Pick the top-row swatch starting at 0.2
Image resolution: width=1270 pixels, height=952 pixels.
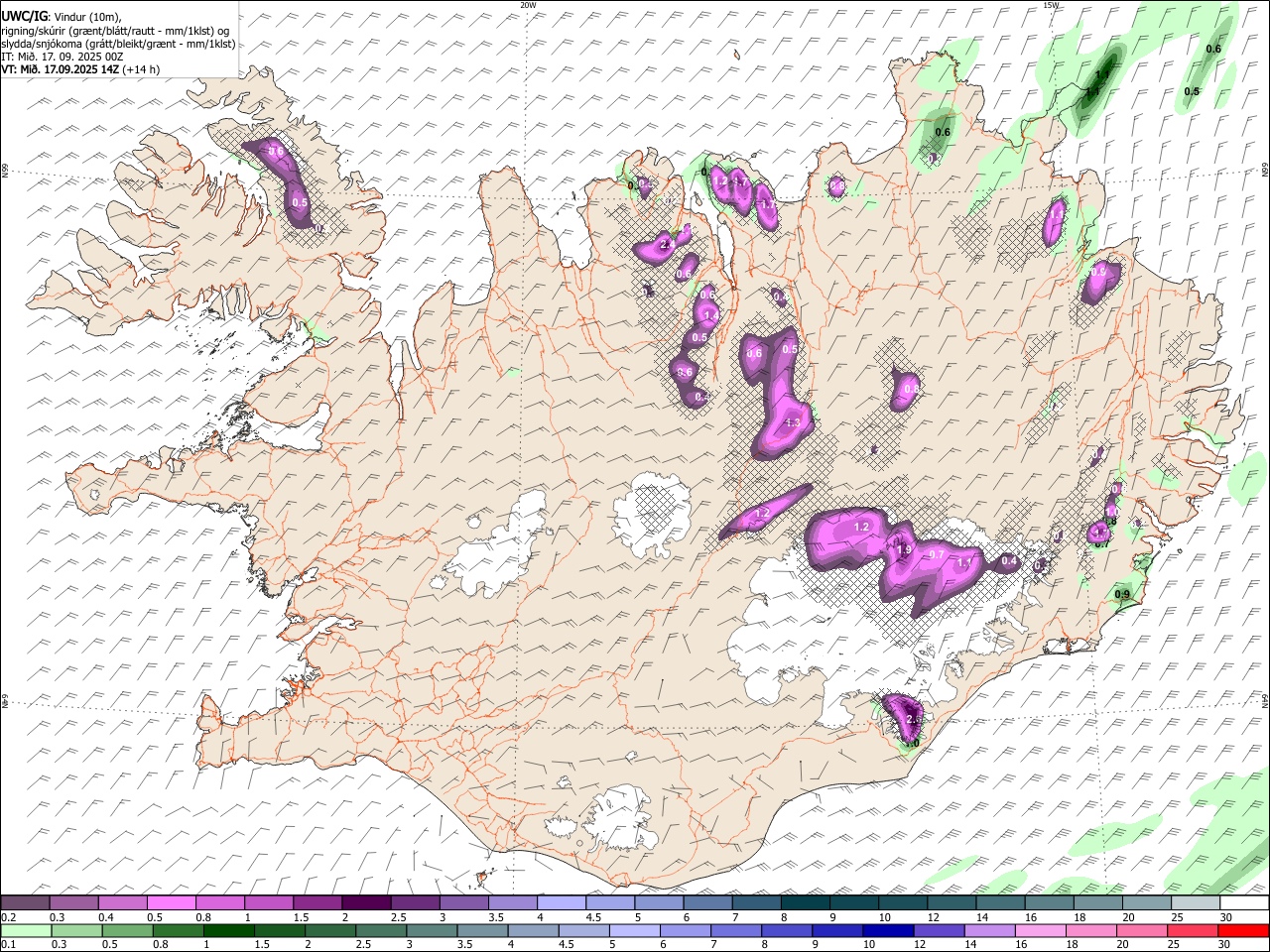click(x=25, y=903)
